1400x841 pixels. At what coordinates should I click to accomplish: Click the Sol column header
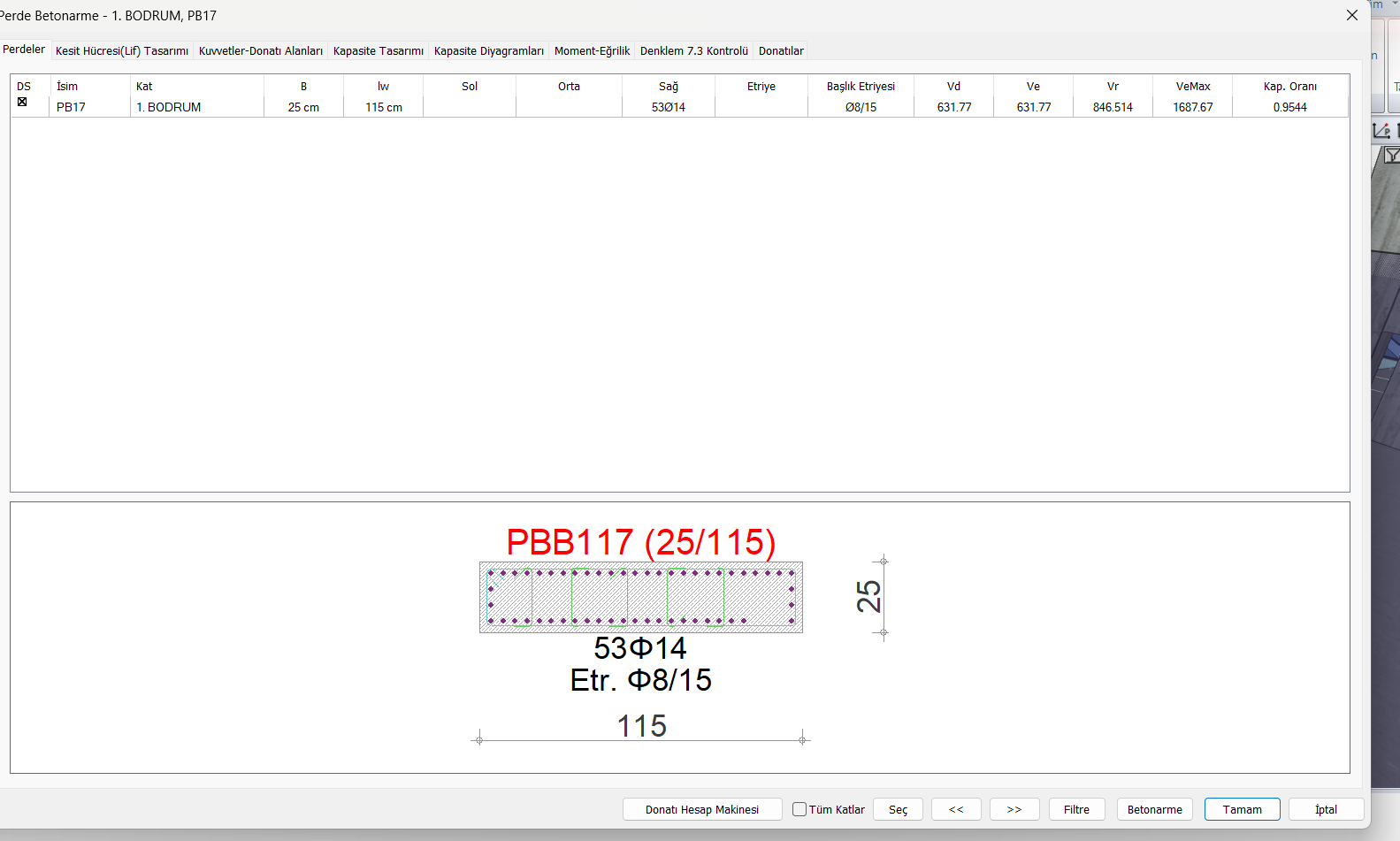[470, 86]
